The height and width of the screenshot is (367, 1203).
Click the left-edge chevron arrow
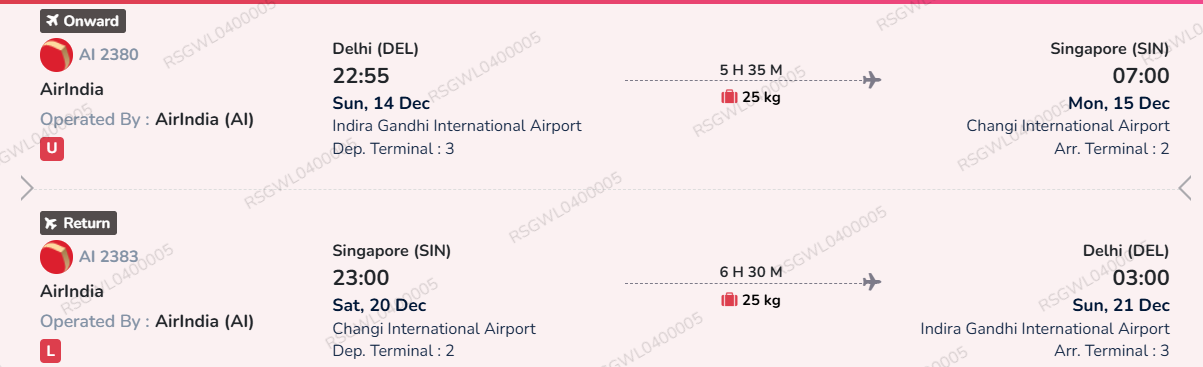[x=27, y=188]
